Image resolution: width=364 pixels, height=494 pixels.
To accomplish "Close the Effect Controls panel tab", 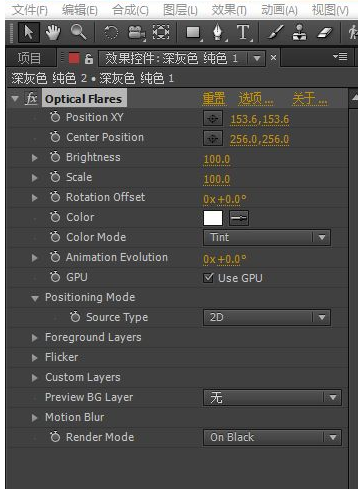I will pos(273,58).
